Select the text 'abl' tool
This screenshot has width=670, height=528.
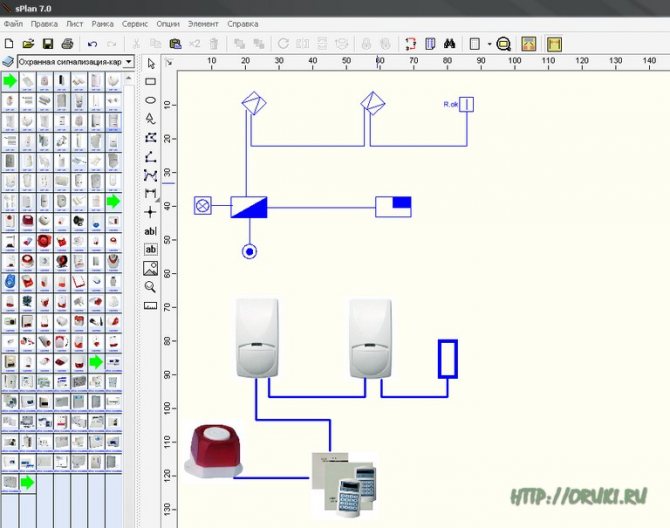click(151, 230)
